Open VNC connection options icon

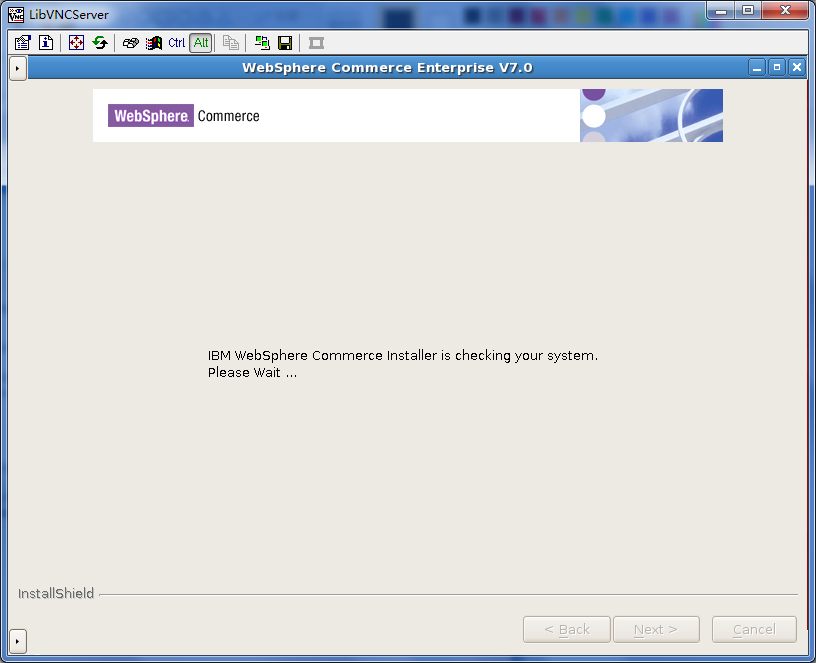pyautogui.click(x=22, y=43)
